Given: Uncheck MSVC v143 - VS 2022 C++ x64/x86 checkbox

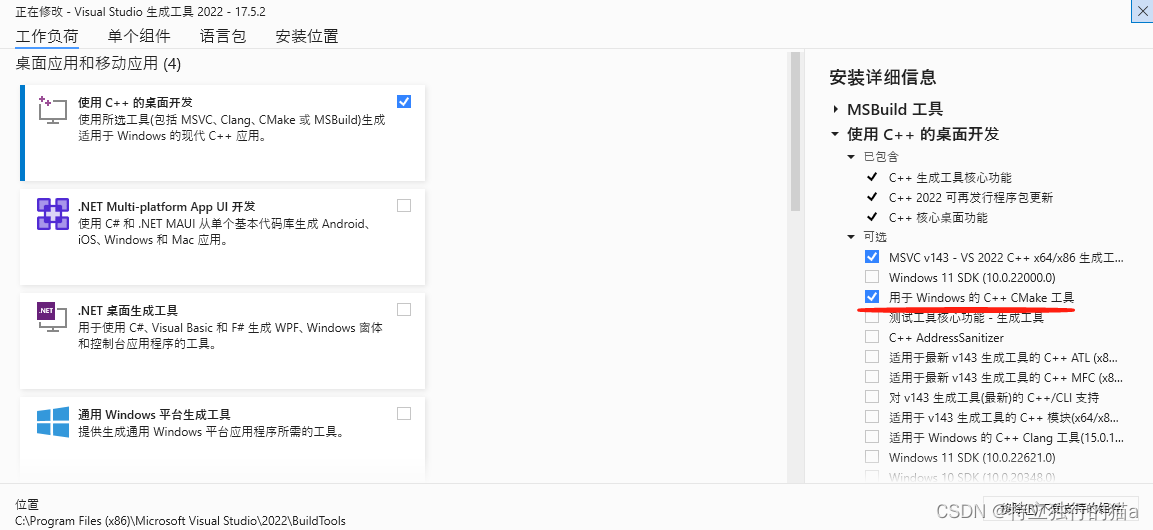Looking at the screenshot, I should tap(872, 257).
